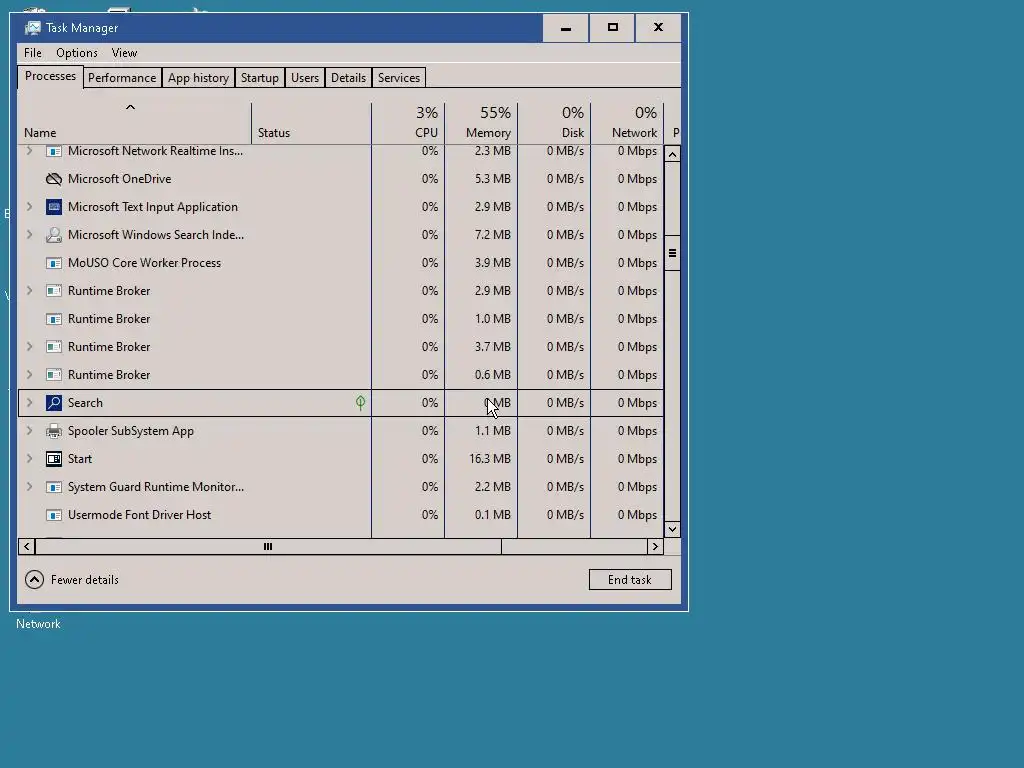This screenshot has height=768, width=1024.
Task: Open the Options menu
Action: [76, 53]
